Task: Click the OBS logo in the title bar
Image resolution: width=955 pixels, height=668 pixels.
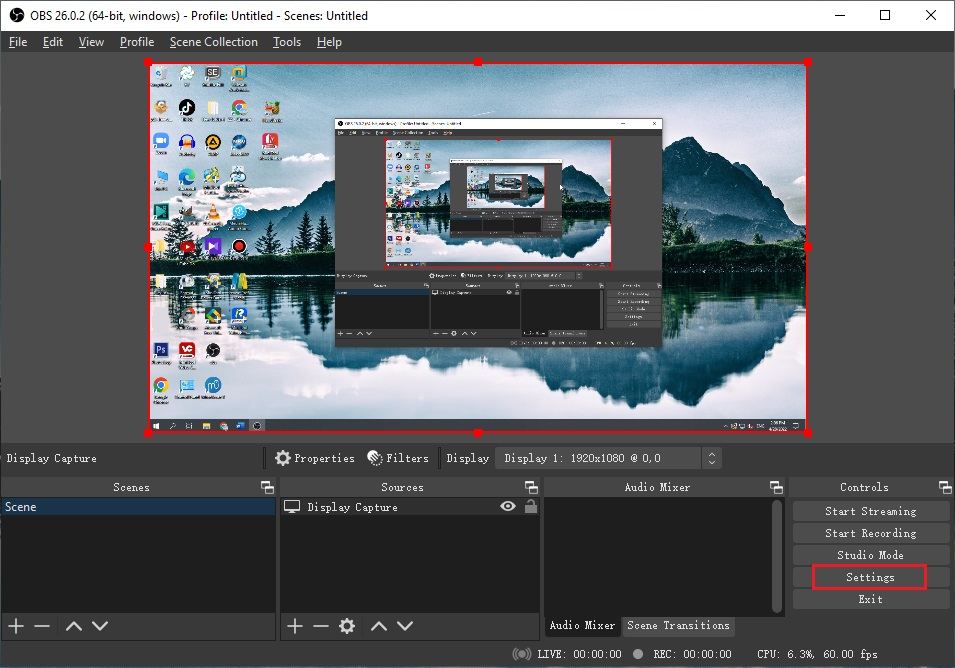Action: tap(16, 15)
